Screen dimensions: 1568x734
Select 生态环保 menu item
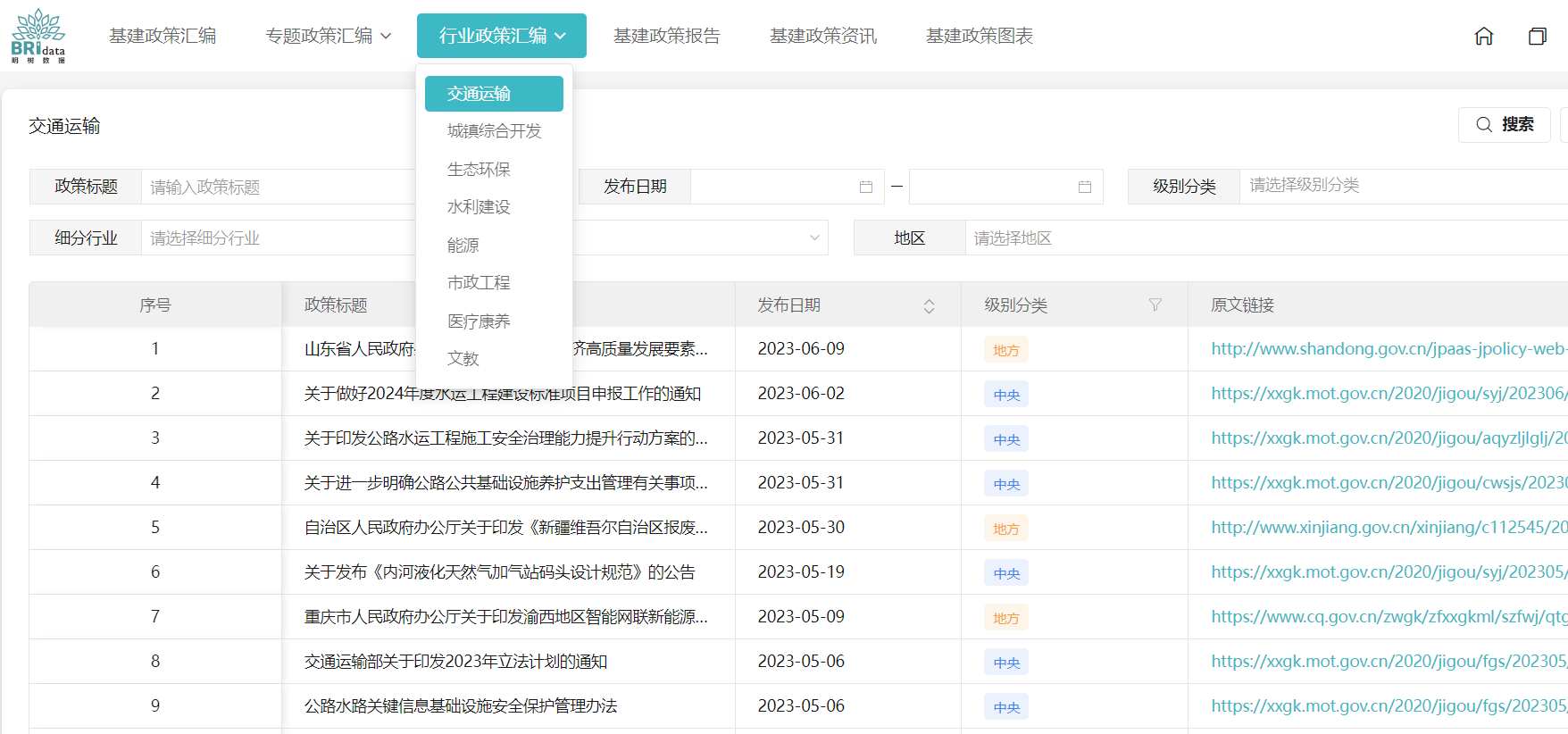tap(494, 170)
